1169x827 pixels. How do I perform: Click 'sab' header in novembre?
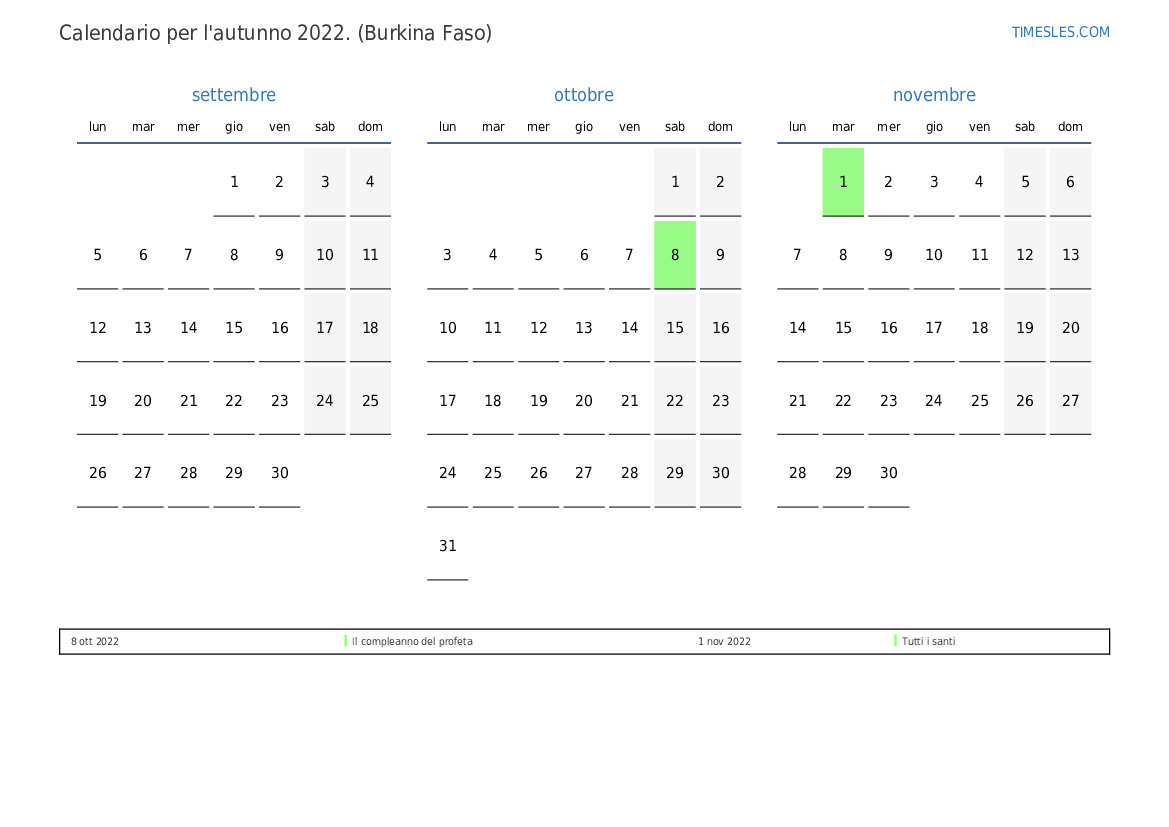pyautogui.click(x=1025, y=127)
